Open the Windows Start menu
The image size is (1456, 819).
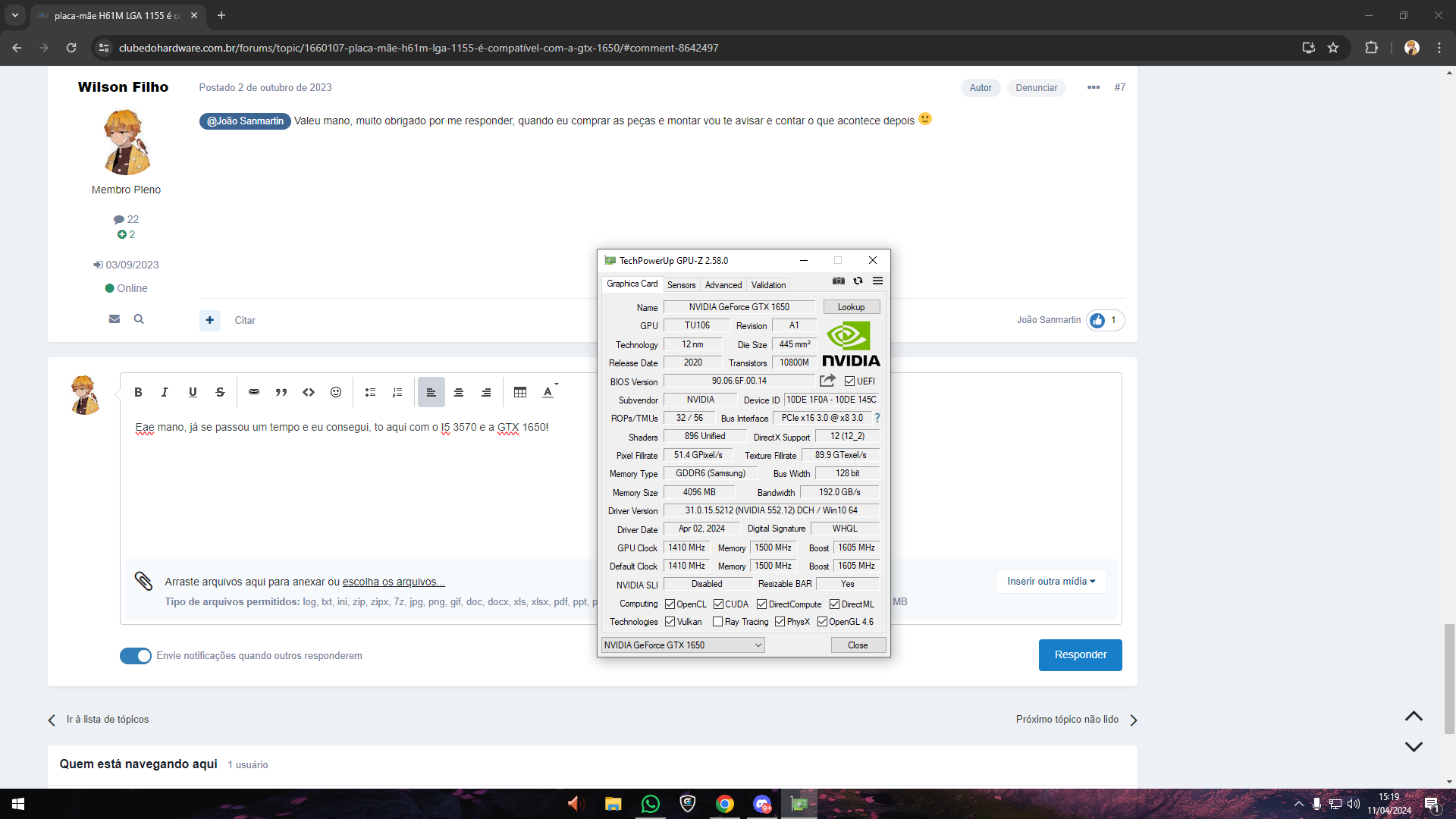click(18, 804)
